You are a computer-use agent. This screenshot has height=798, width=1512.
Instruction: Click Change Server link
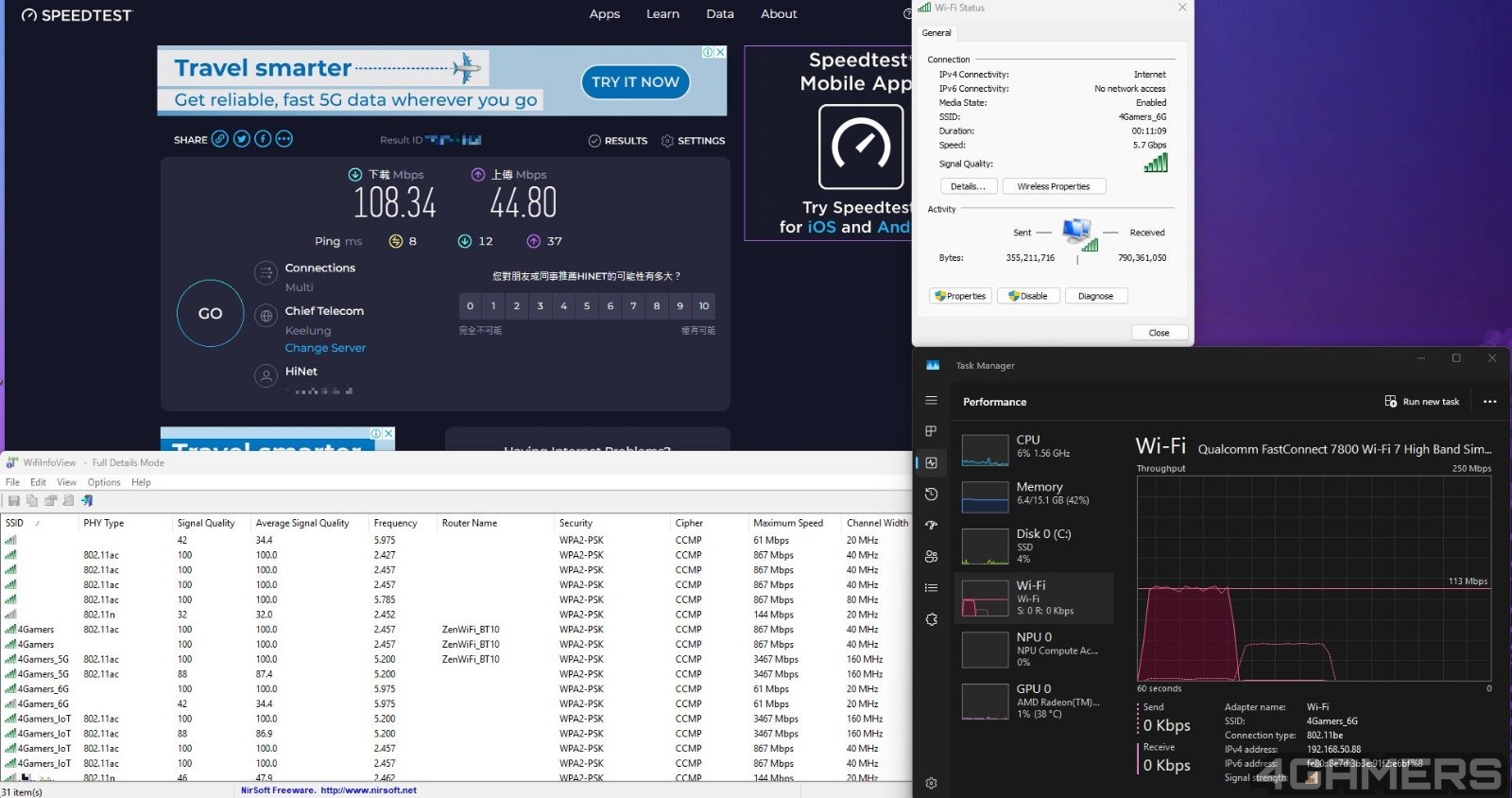coord(325,348)
